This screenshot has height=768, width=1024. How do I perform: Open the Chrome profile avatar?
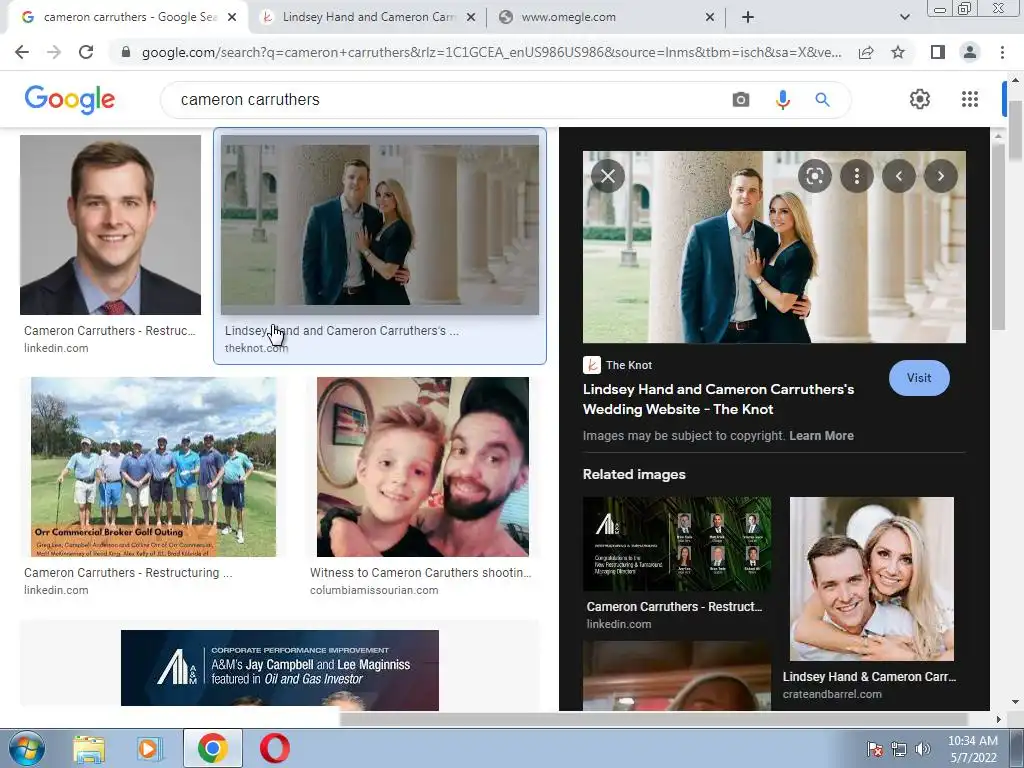click(970, 52)
